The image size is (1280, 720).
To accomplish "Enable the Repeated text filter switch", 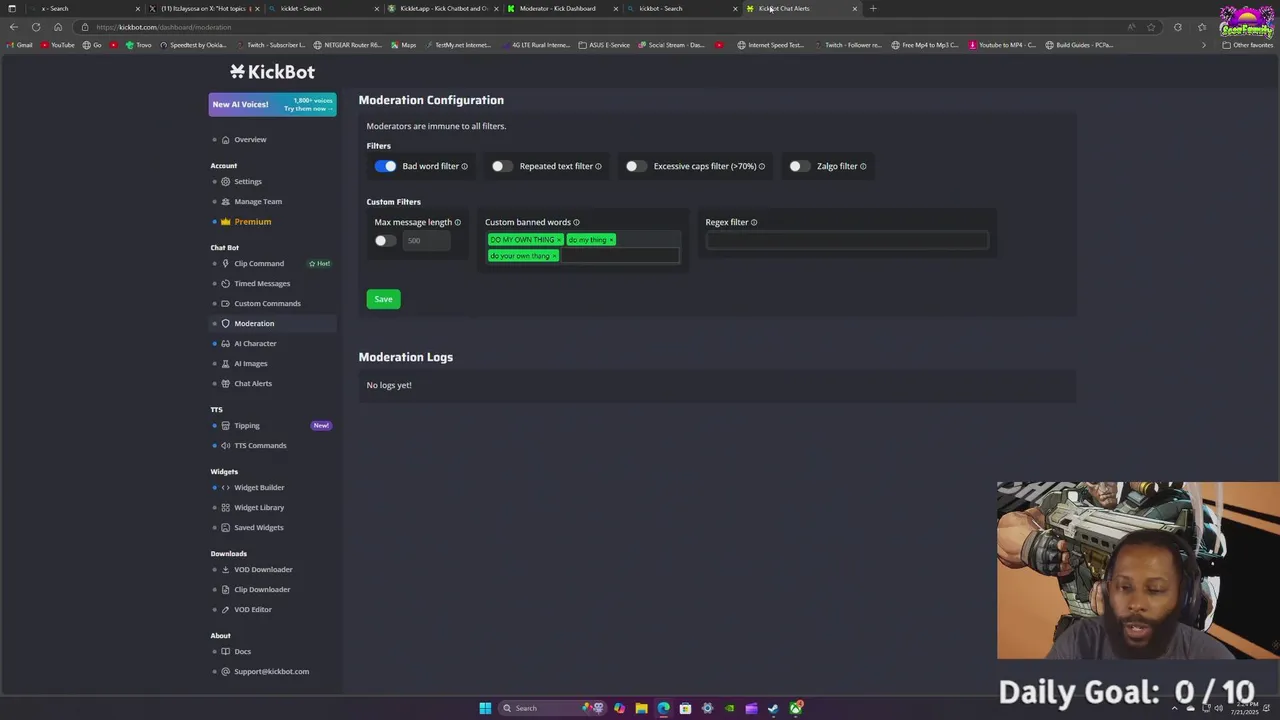I will pyautogui.click(x=502, y=166).
